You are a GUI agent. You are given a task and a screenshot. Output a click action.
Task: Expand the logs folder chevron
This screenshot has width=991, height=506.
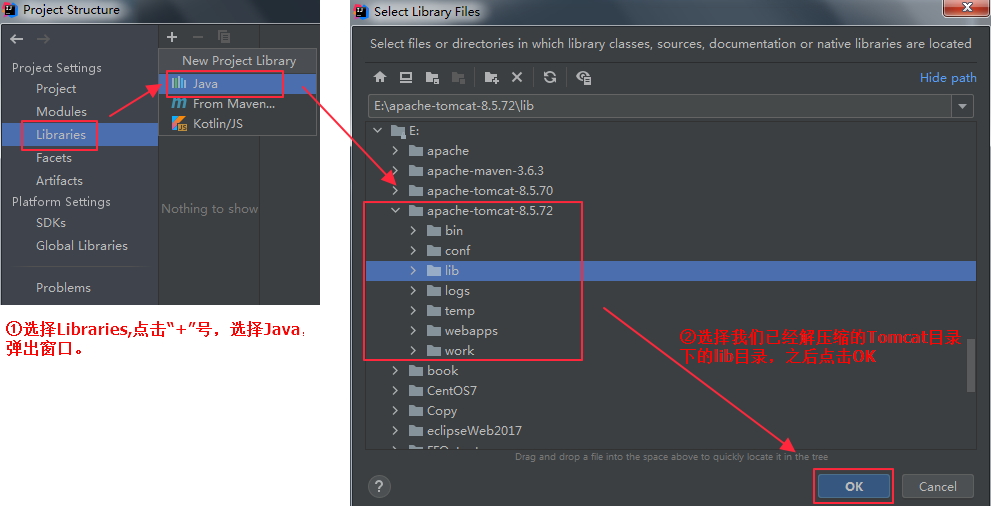coord(413,291)
